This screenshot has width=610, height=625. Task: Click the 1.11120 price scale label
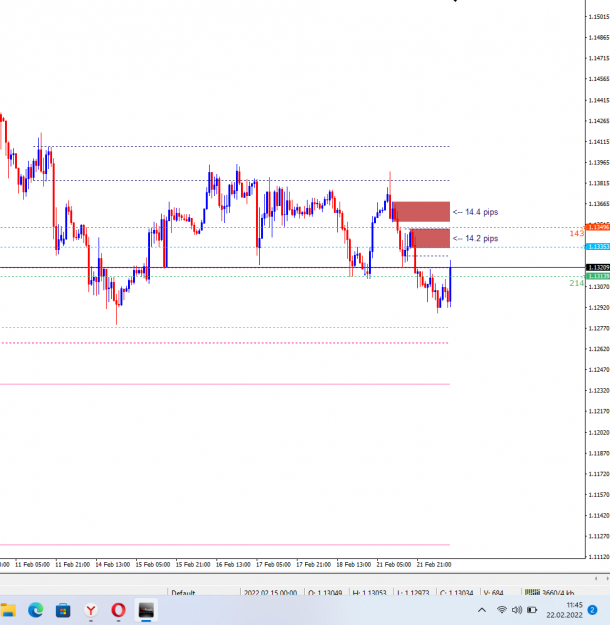599,557
